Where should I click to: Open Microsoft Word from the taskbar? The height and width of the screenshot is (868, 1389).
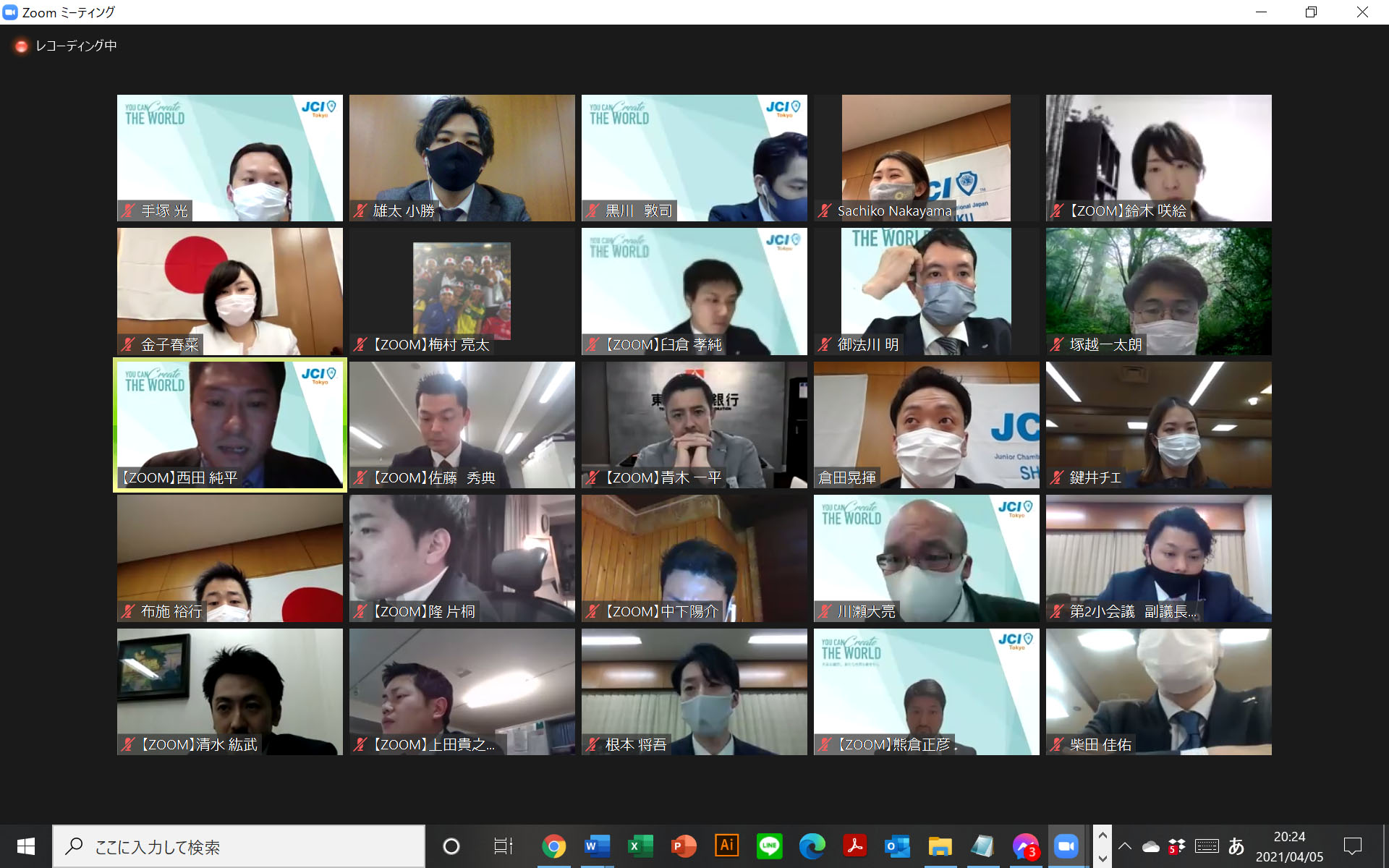pos(597,846)
